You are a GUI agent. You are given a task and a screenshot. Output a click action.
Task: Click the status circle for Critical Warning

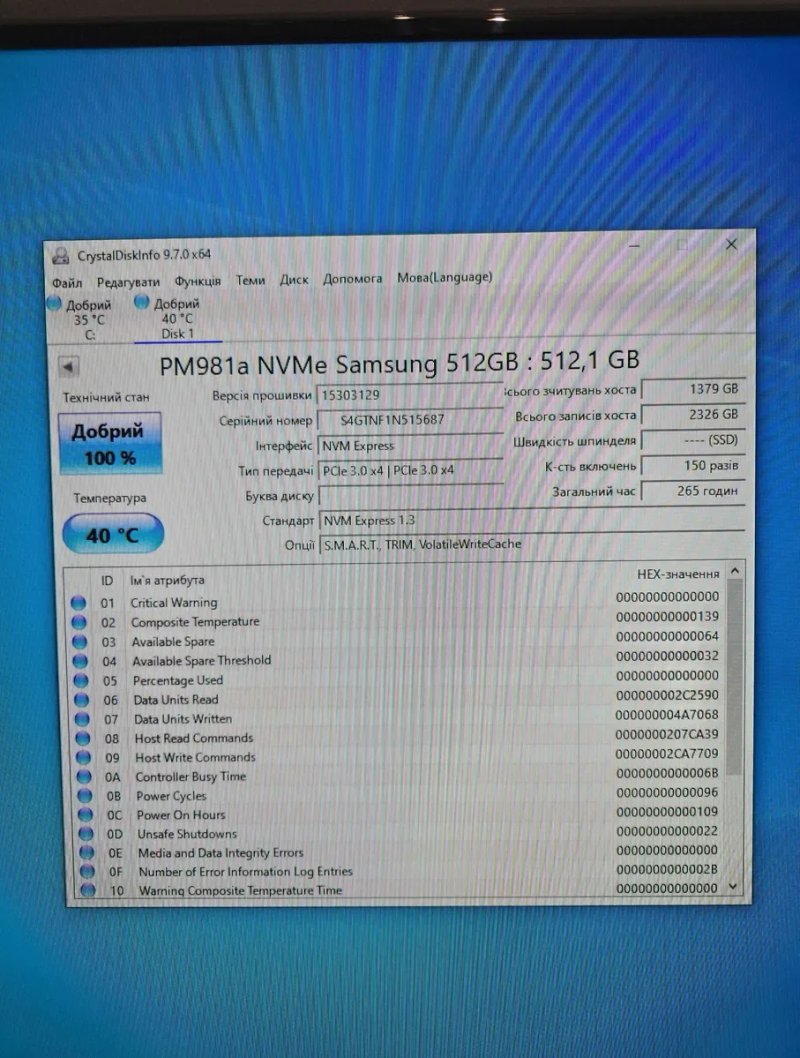(78, 603)
